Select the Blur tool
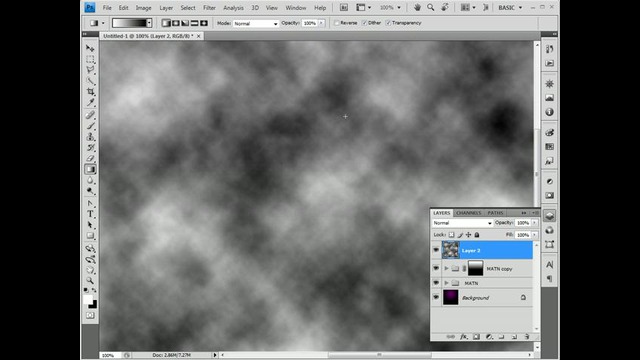The width and height of the screenshot is (640, 360). tap(90, 180)
